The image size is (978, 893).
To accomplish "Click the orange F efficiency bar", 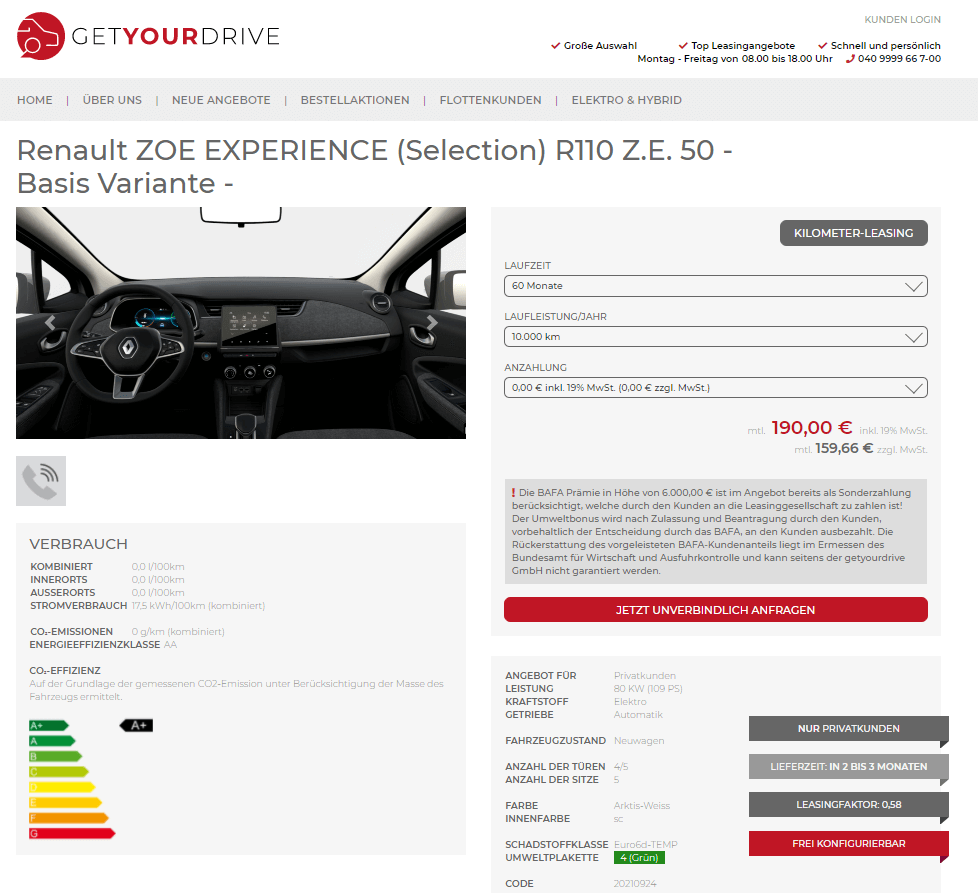I will pos(69,818).
